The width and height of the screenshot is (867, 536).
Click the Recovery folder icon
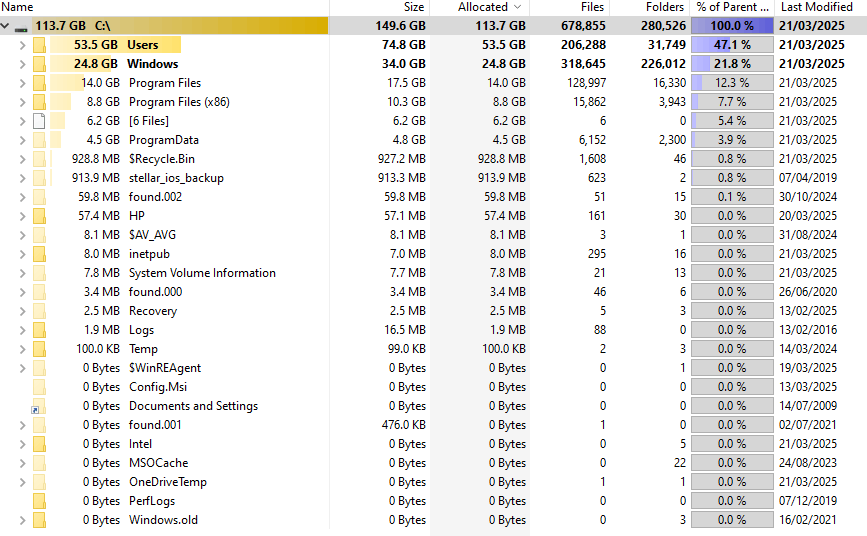[x=39, y=311]
